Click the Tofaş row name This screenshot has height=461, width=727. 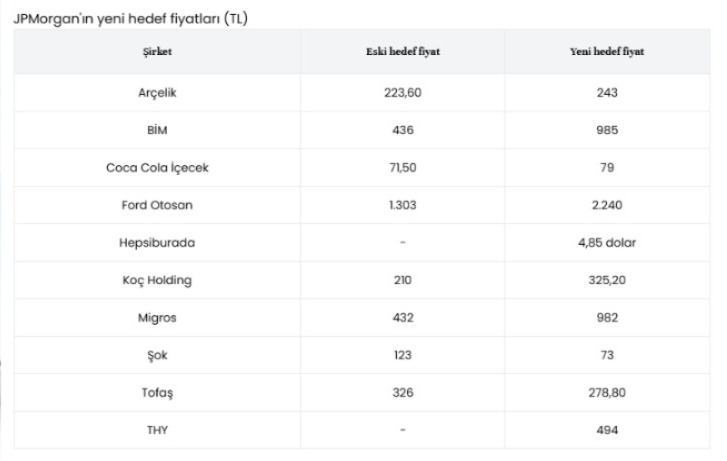(158, 392)
